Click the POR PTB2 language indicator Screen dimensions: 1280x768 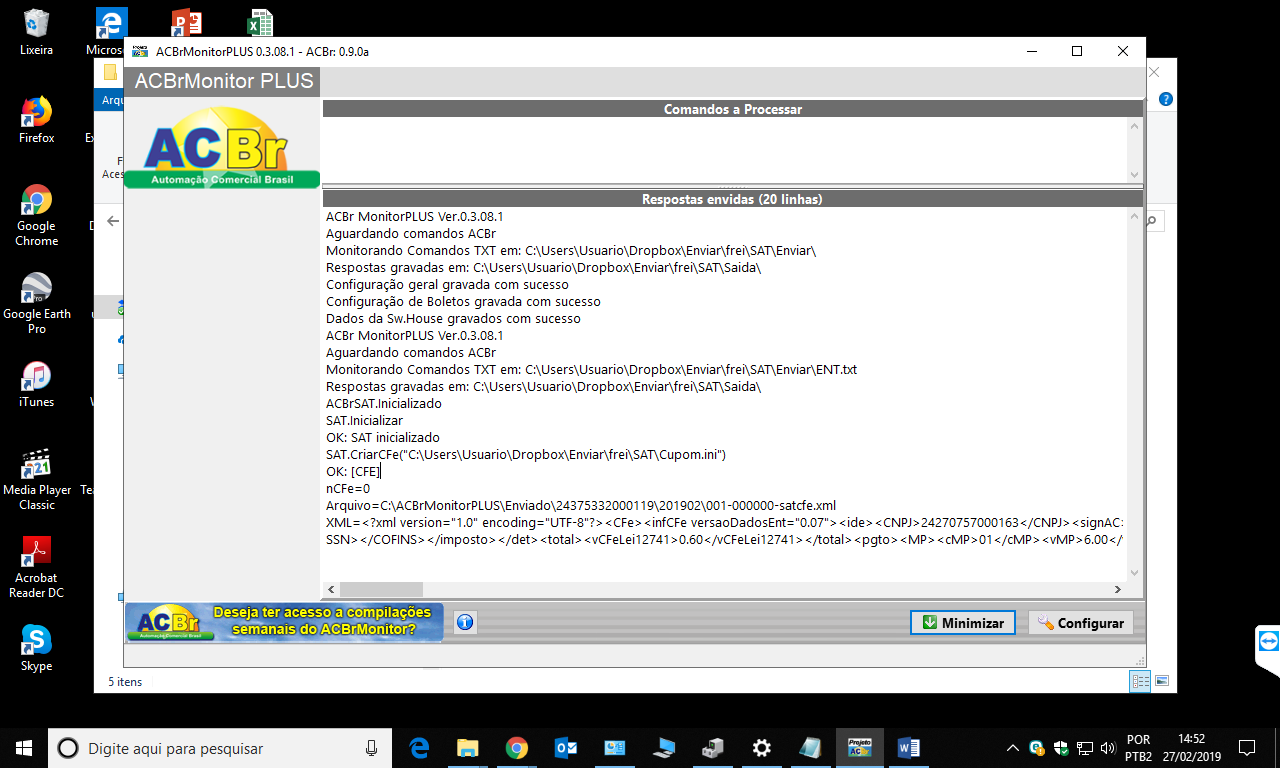(x=1138, y=748)
